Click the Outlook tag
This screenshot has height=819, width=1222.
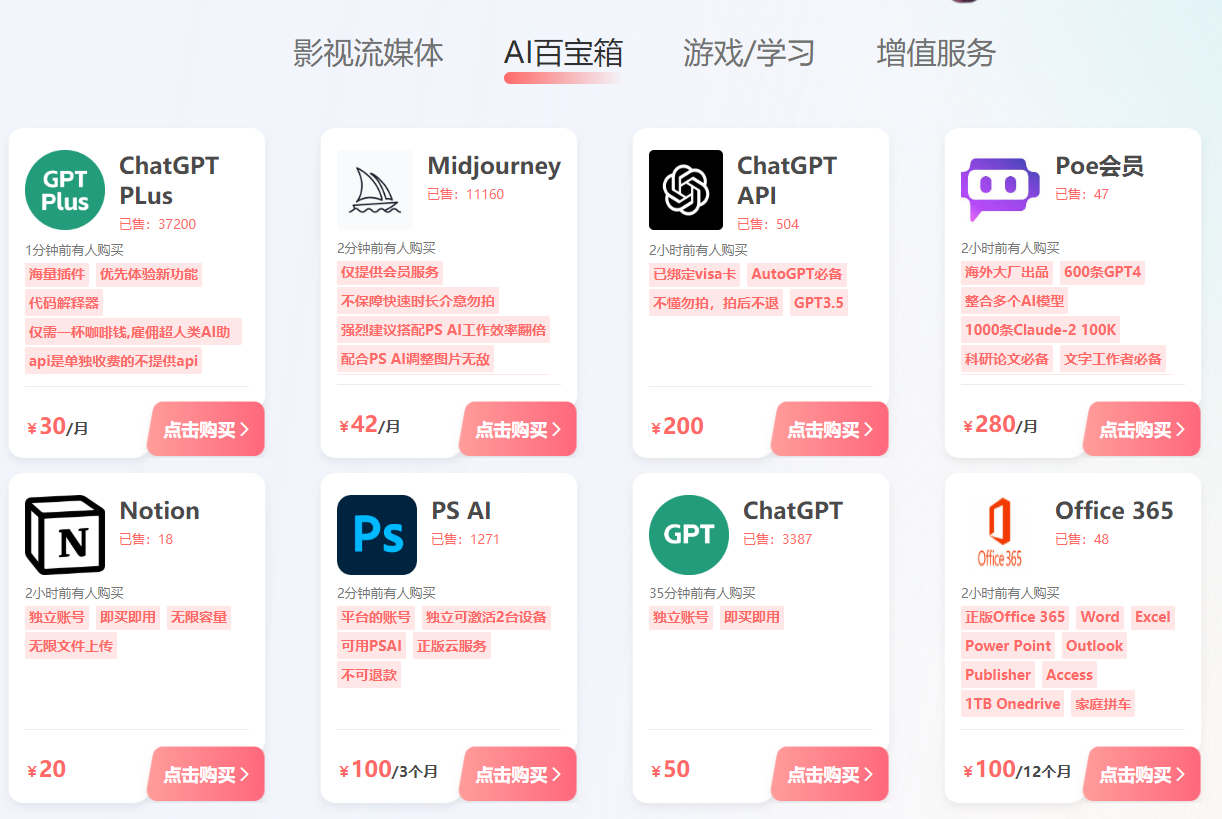pos(1094,646)
